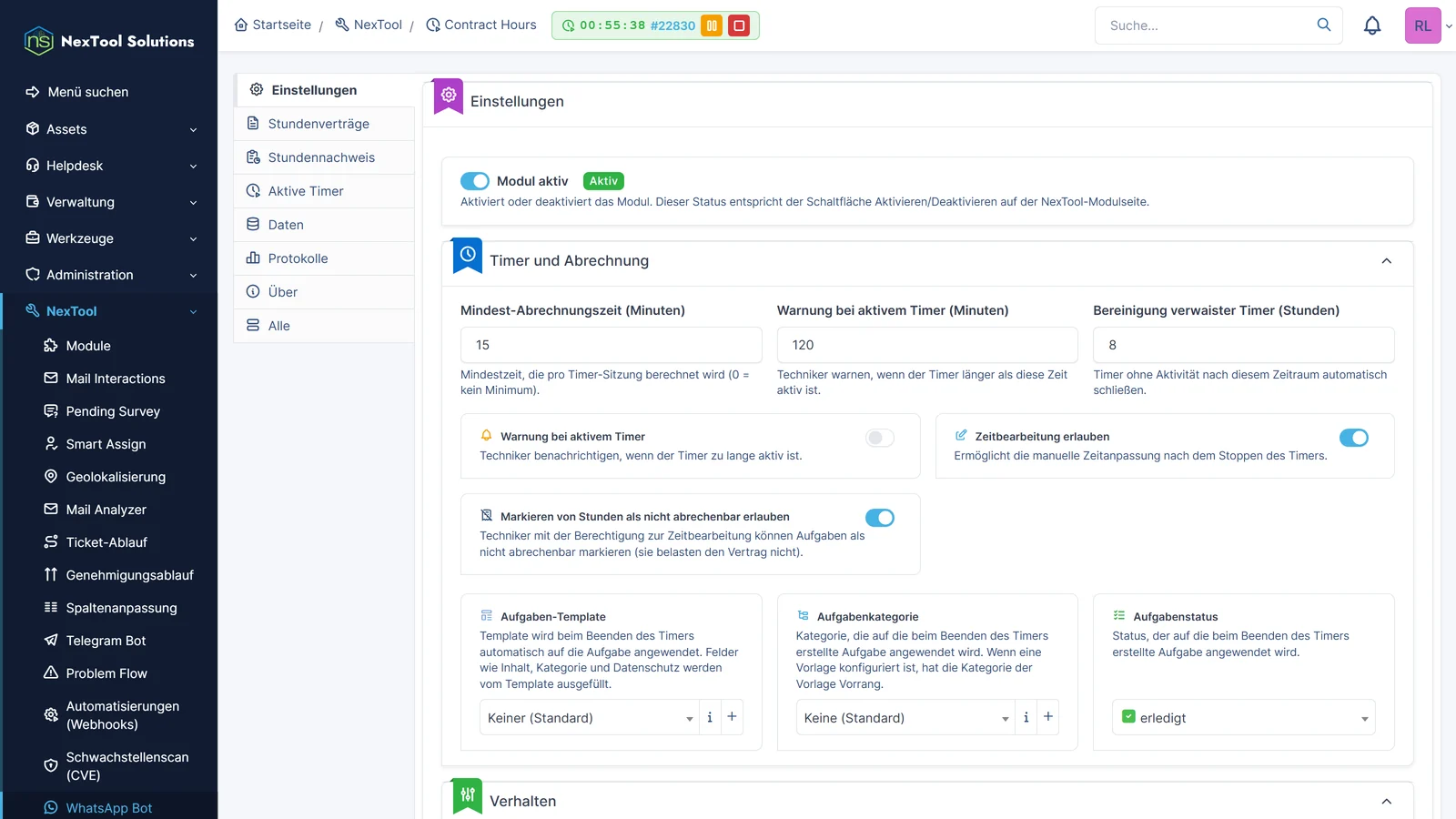1456x819 pixels.
Task: Go to Startseite breadcrumb
Action: click(273, 25)
